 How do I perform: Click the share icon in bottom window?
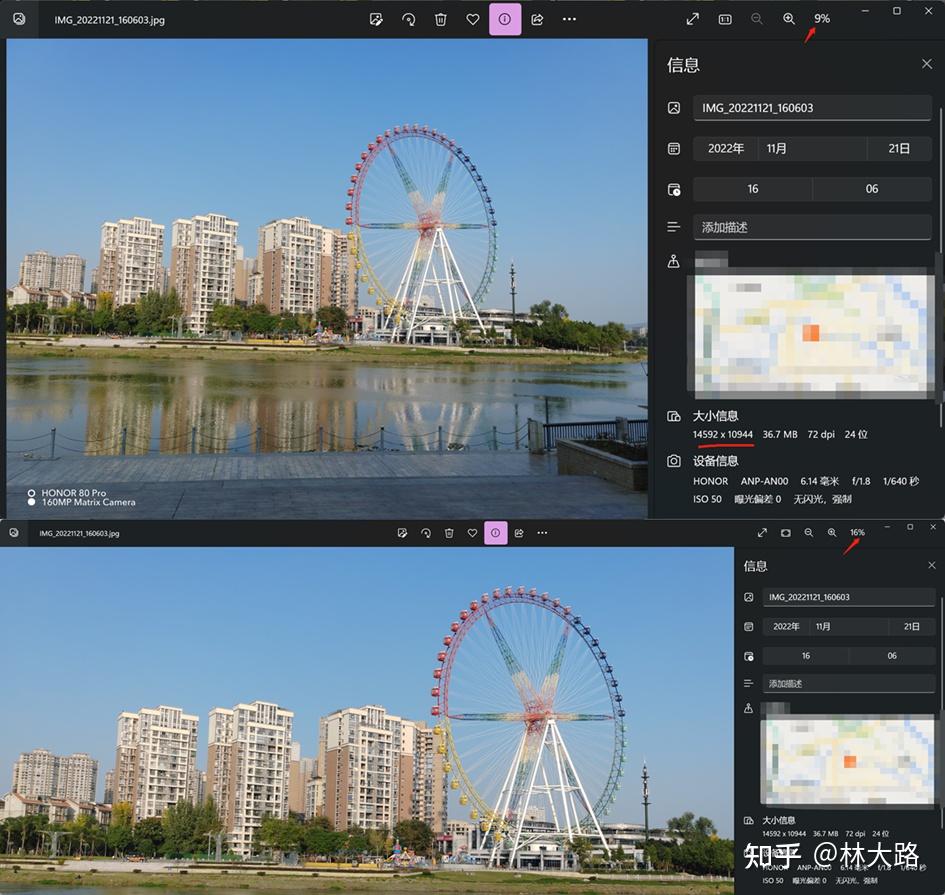519,533
